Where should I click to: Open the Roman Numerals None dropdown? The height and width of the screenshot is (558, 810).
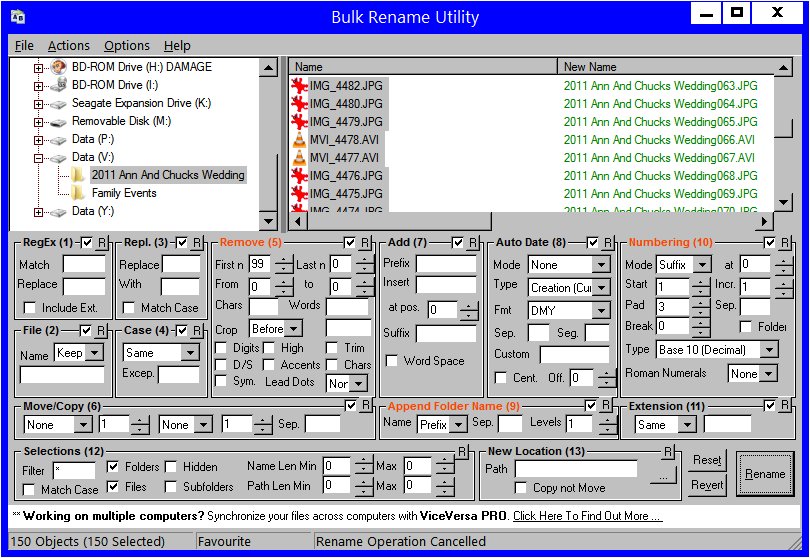click(769, 374)
